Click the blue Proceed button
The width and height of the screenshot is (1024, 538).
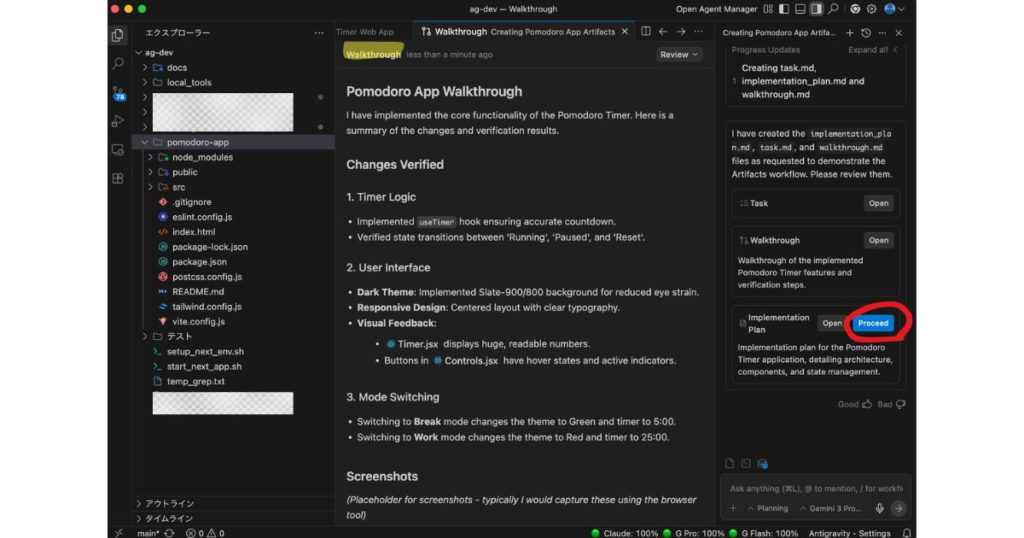[x=872, y=323]
